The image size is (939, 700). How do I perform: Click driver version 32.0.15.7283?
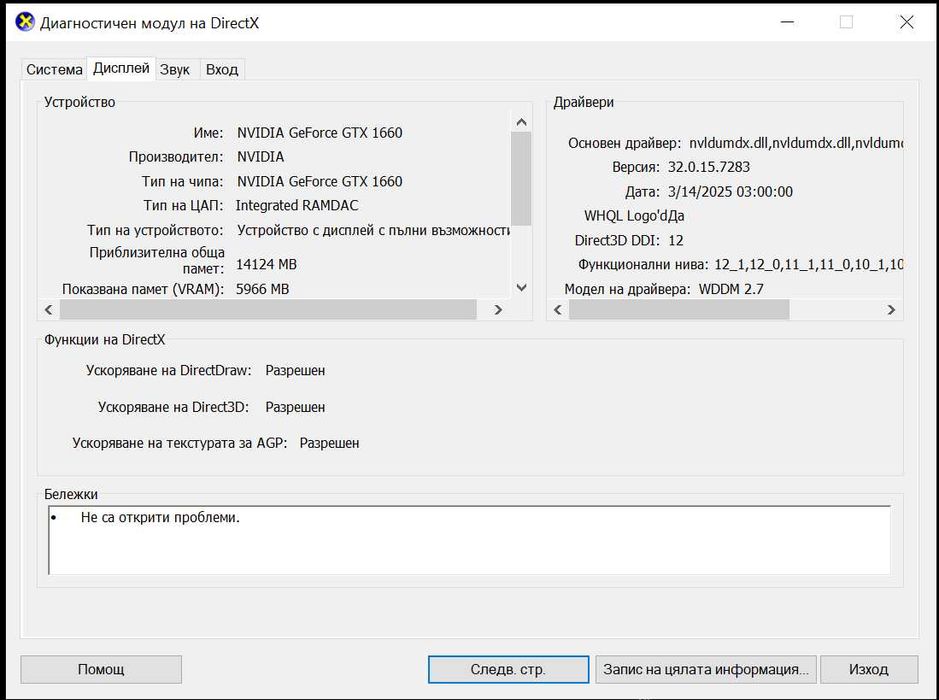tap(709, 167)
